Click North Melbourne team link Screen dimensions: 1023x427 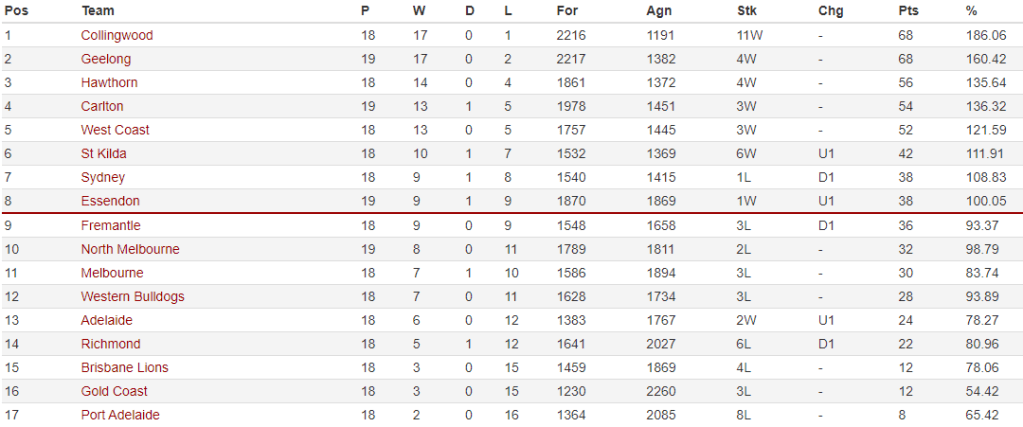click(130, 249)
